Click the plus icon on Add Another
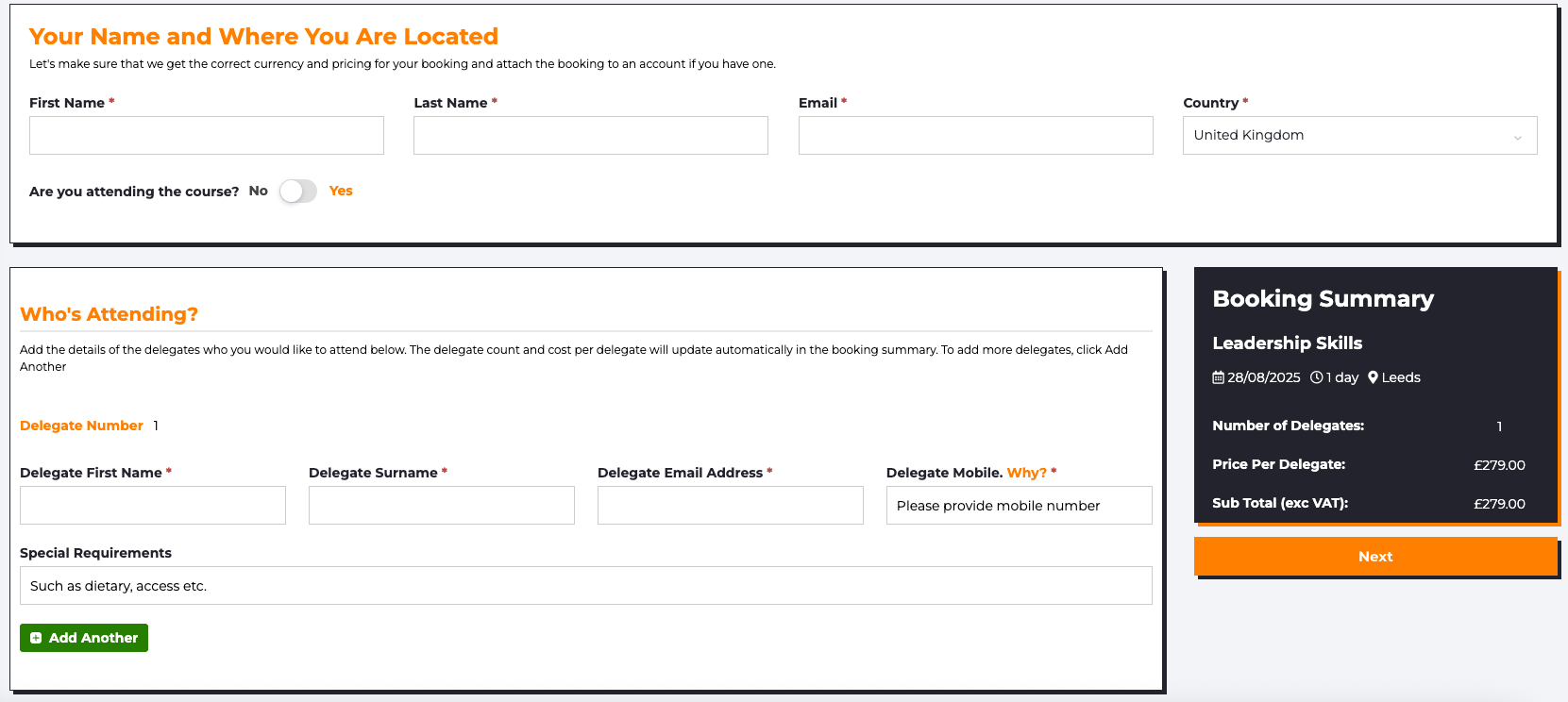The image size is (1568, 702). [x=36, y=638]
